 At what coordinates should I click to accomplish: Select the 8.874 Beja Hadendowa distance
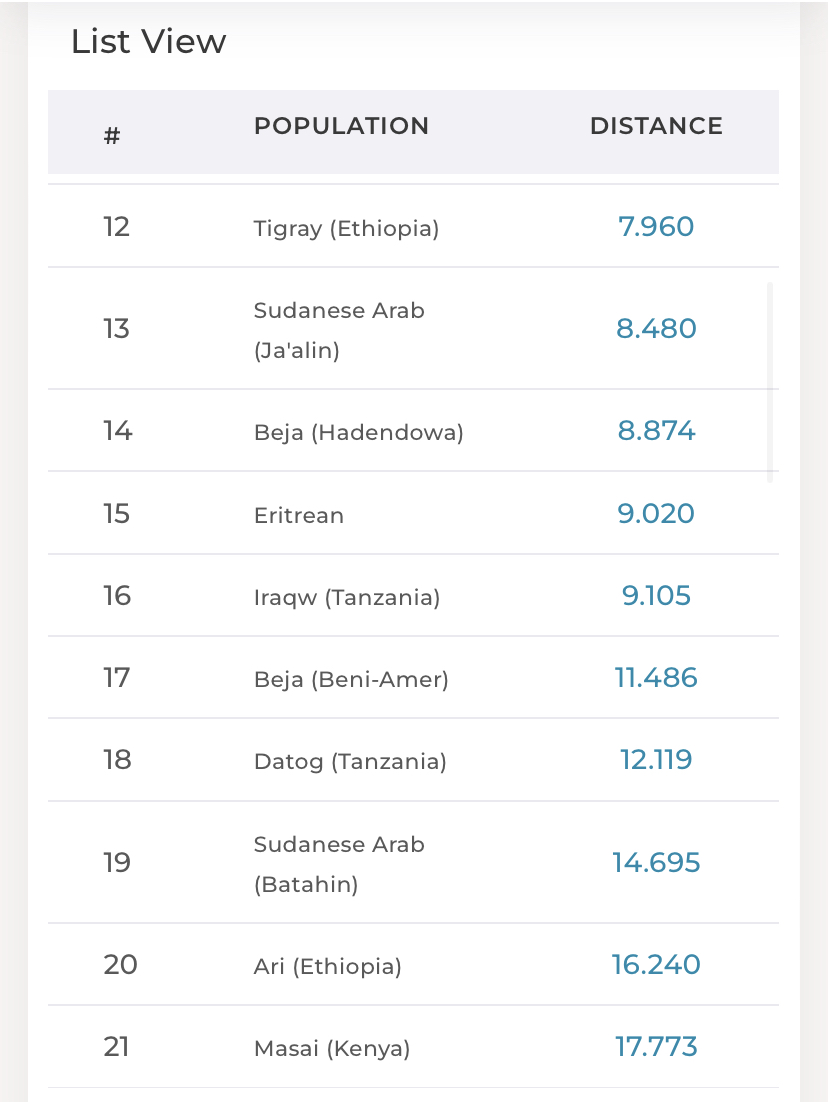click(x=656, y=431)
